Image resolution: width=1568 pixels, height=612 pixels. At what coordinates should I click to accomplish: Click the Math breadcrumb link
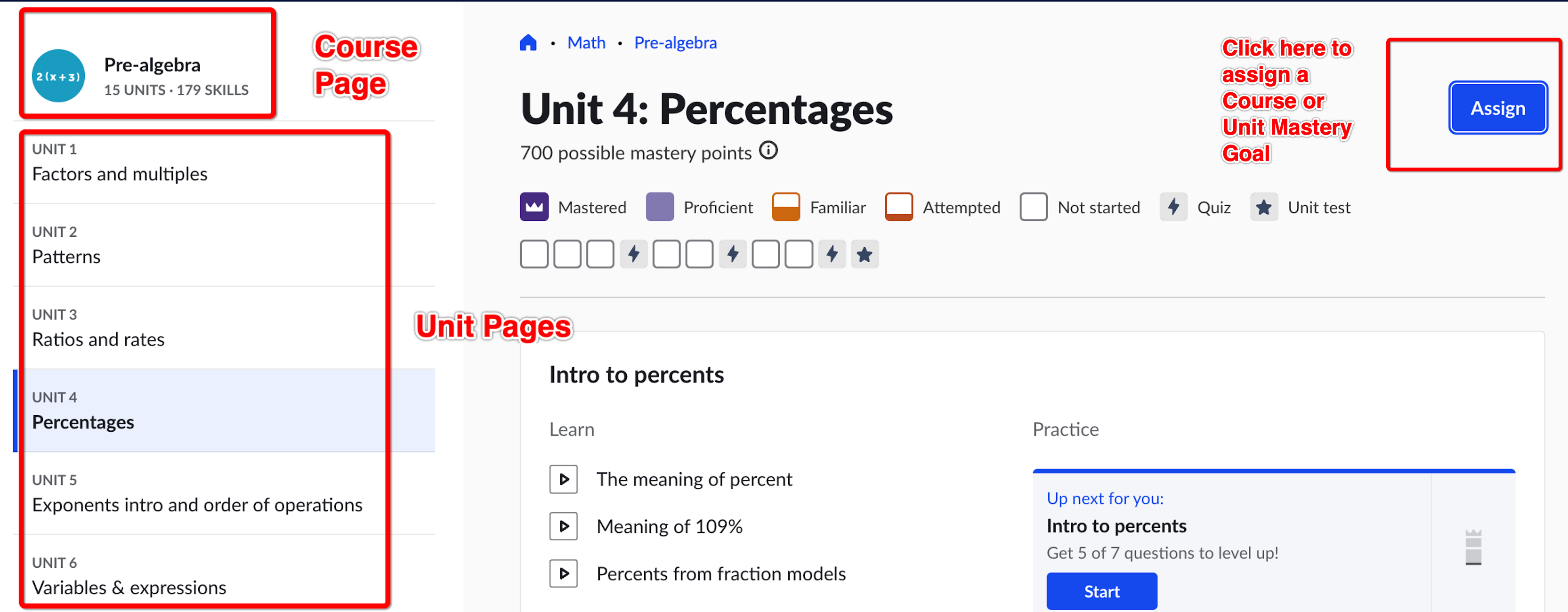(x=586, y=42)
